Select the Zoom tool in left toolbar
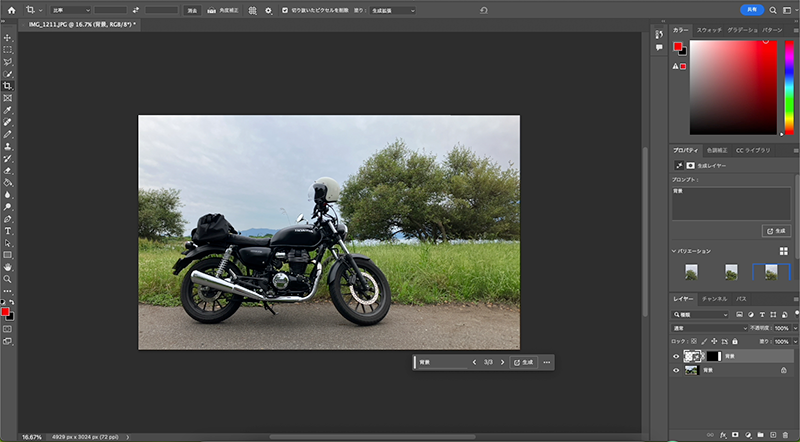 (x=7, y=279)
